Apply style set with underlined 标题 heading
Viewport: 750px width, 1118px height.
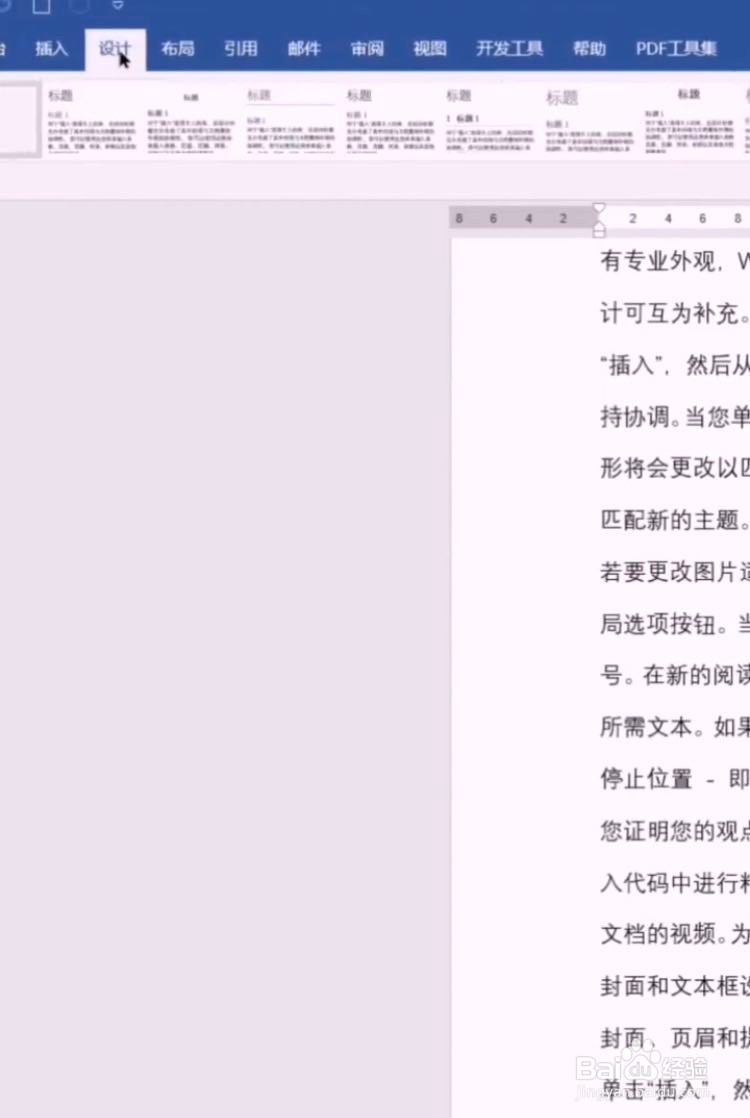point(290,120)
